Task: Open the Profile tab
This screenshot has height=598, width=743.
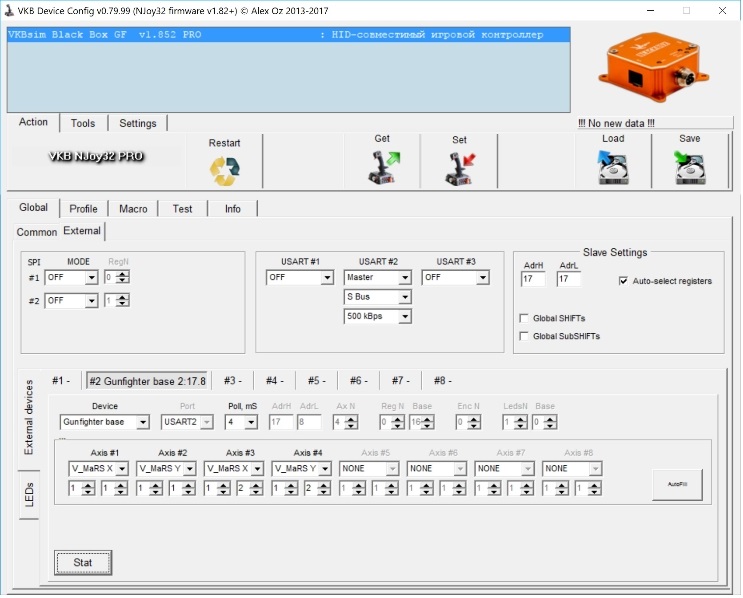Action: (x=83, y=208)
